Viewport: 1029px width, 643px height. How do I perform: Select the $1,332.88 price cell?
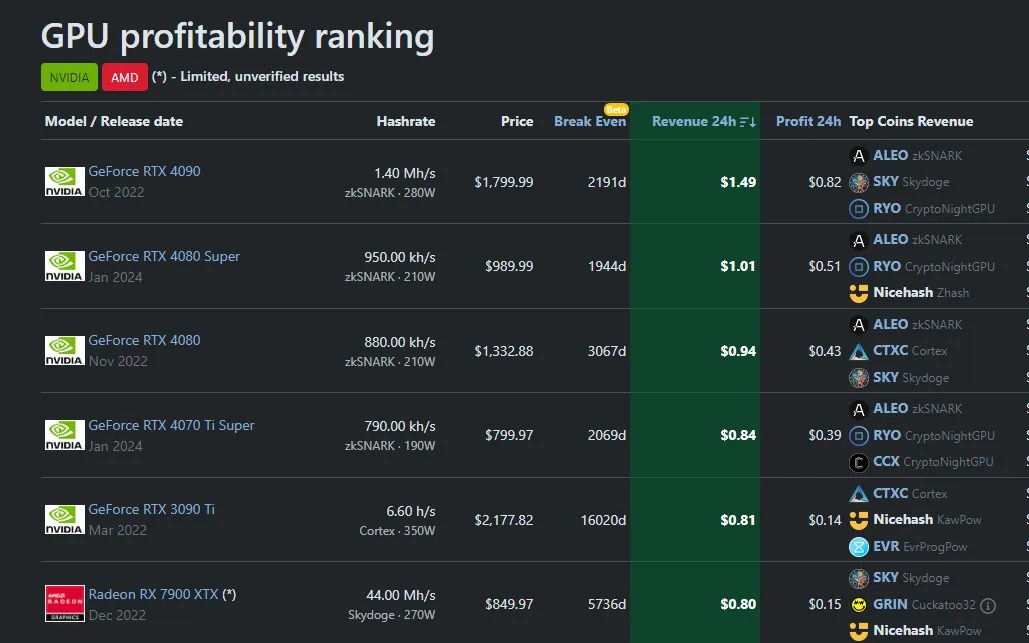click(503, 351)
